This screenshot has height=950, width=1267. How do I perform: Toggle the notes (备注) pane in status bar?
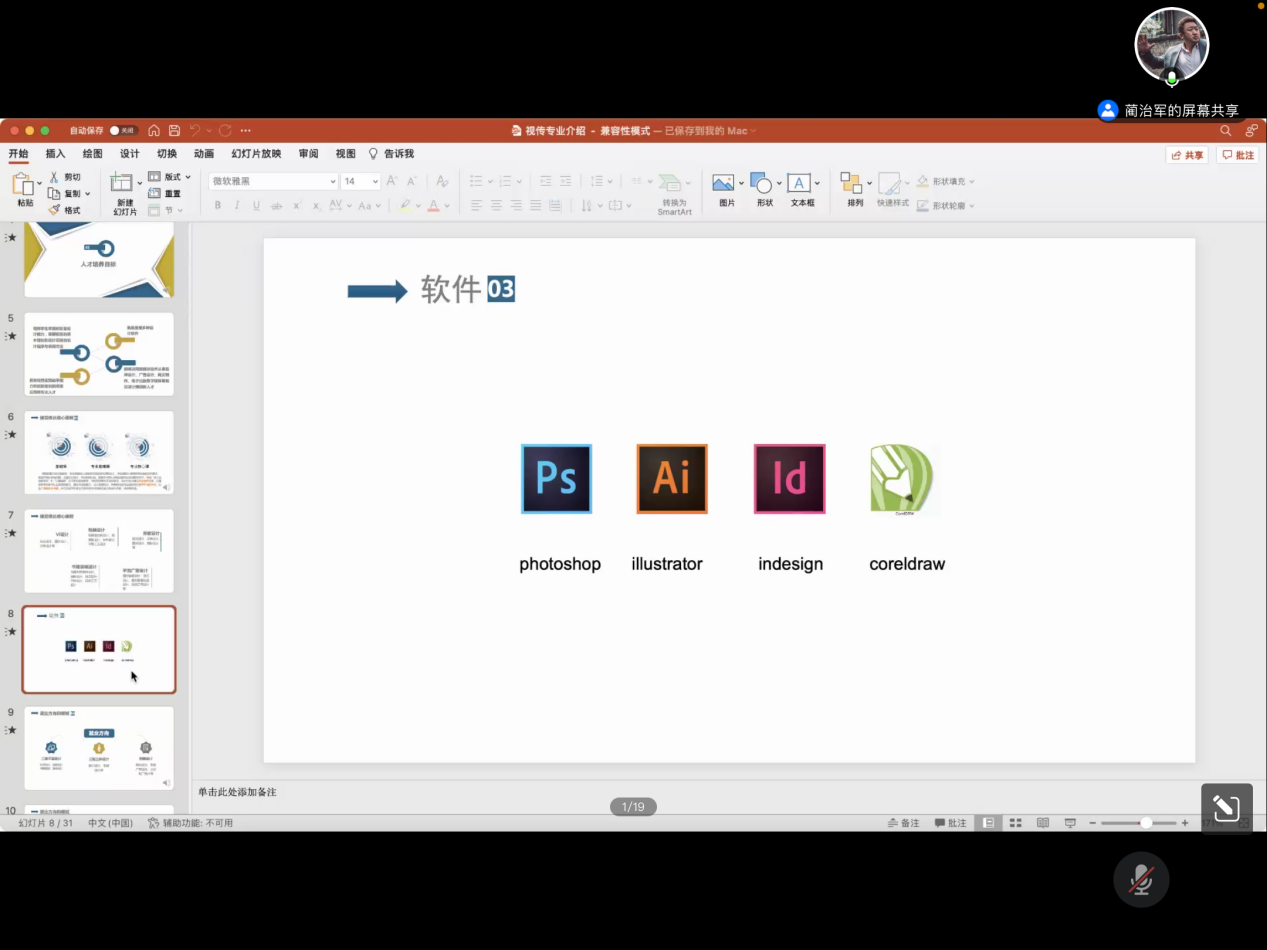(904, 823)
